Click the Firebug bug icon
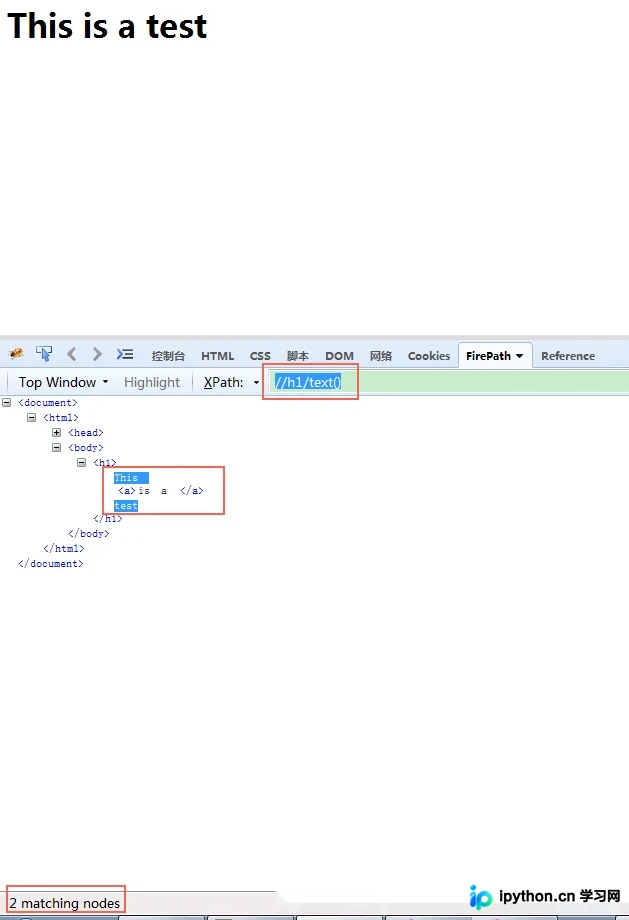The width and height of the screenshot is (629, 920). click(x=16, y=353)
